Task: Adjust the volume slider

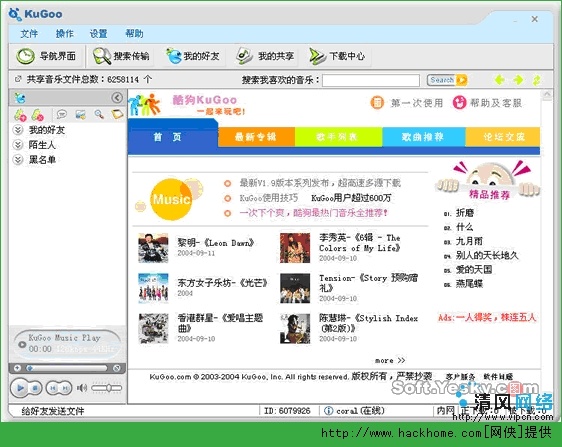Action: tap(106, 388)
